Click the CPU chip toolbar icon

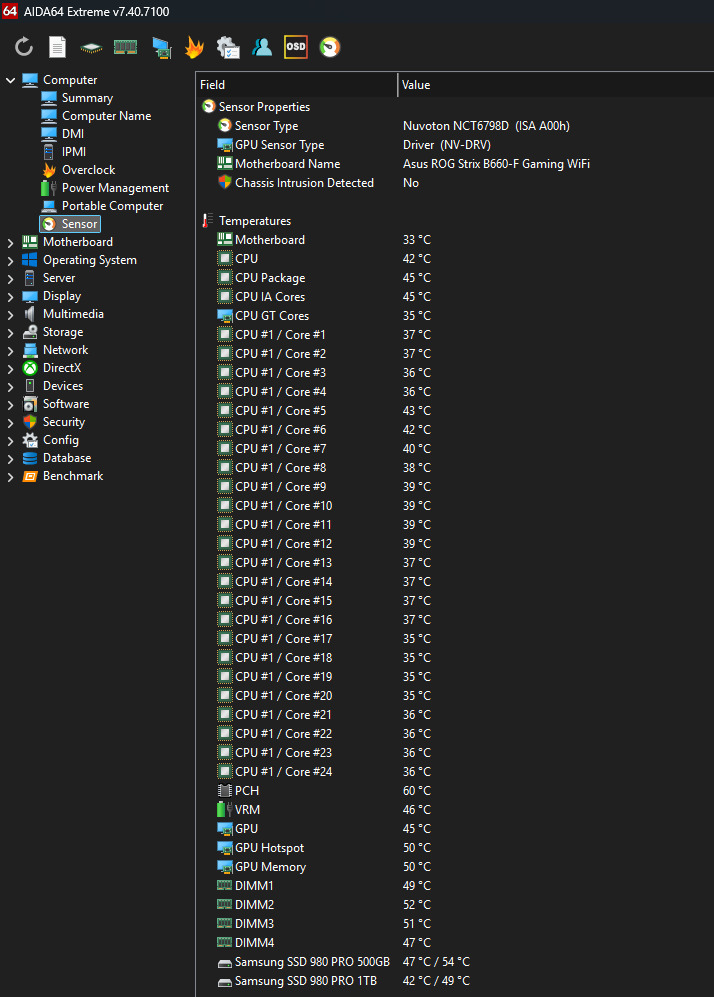tap(91, 48)
